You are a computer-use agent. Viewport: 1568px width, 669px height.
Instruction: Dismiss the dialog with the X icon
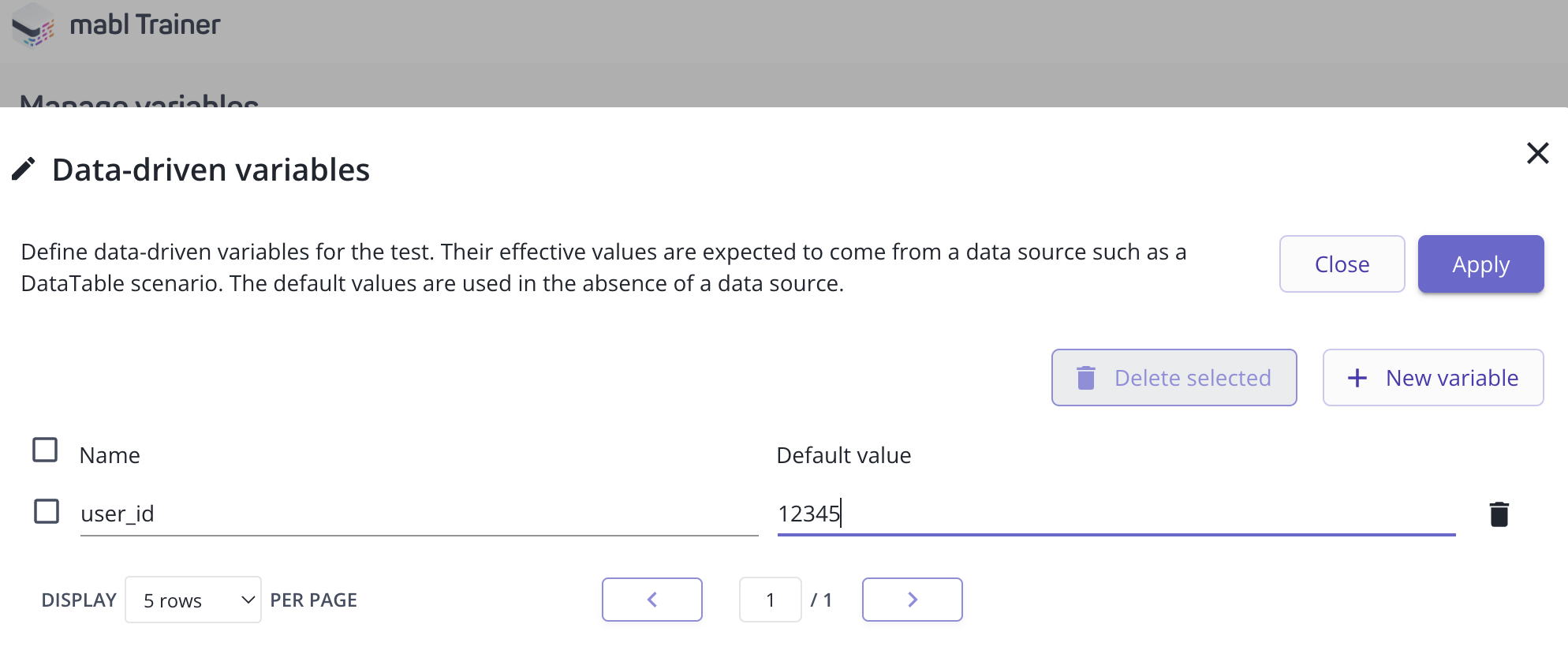pyautogui.click(x=1537, y=153)
